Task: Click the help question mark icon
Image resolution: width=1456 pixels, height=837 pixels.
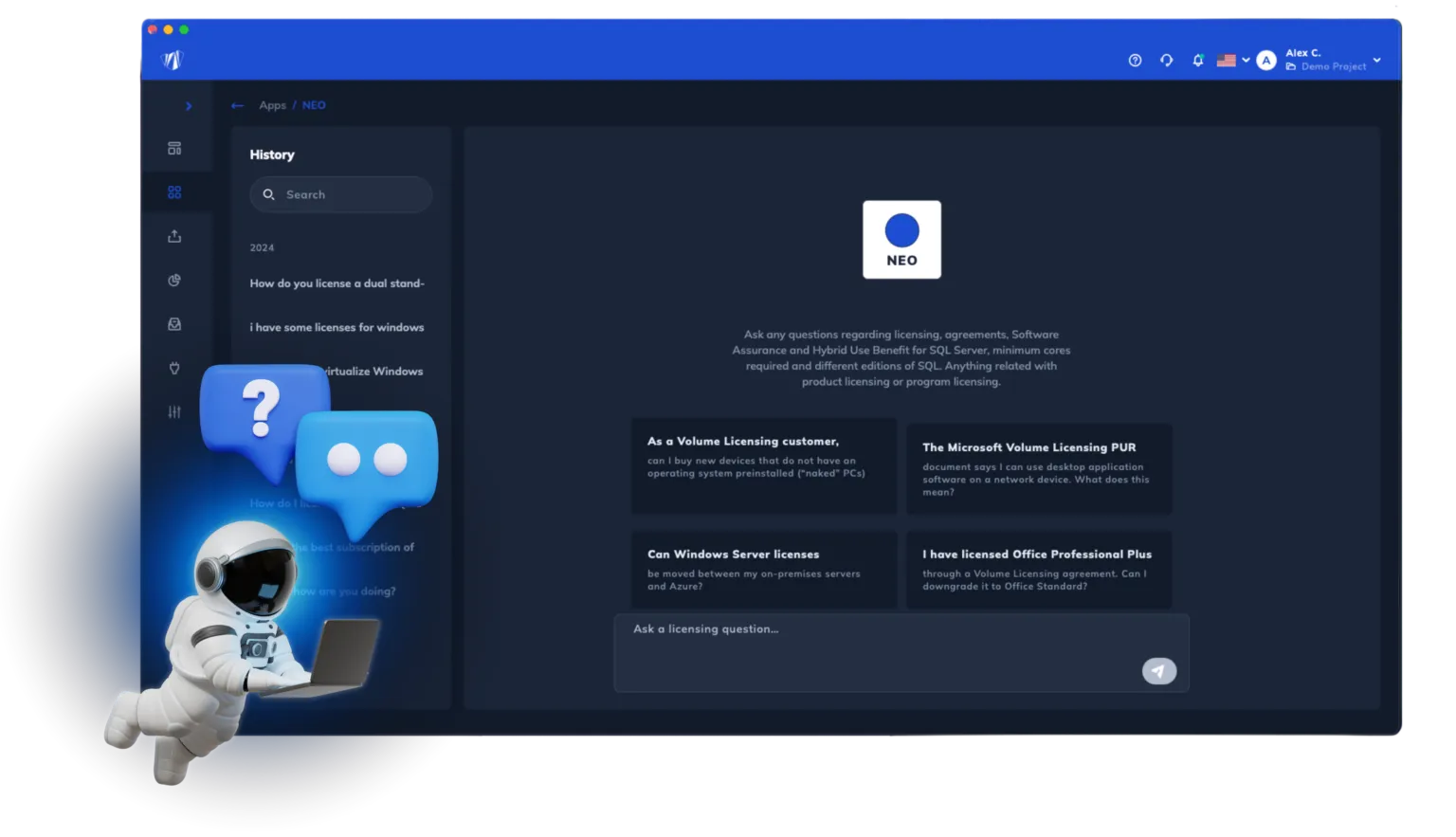Action: 1135,61
